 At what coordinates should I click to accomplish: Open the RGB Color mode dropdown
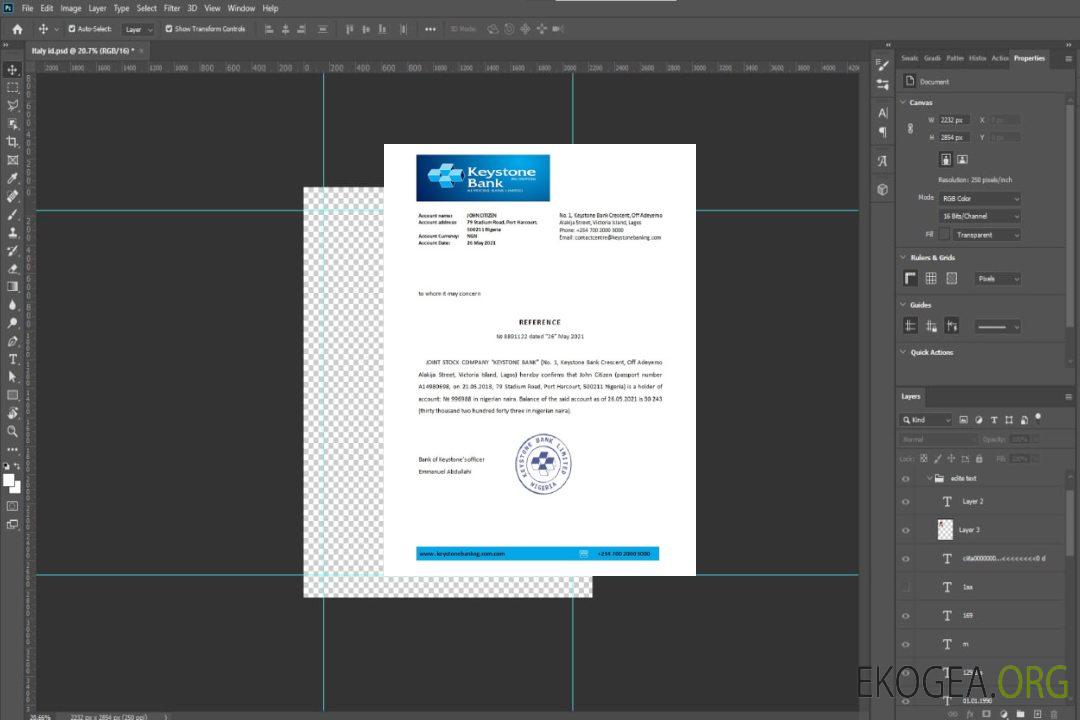point(979,198)
